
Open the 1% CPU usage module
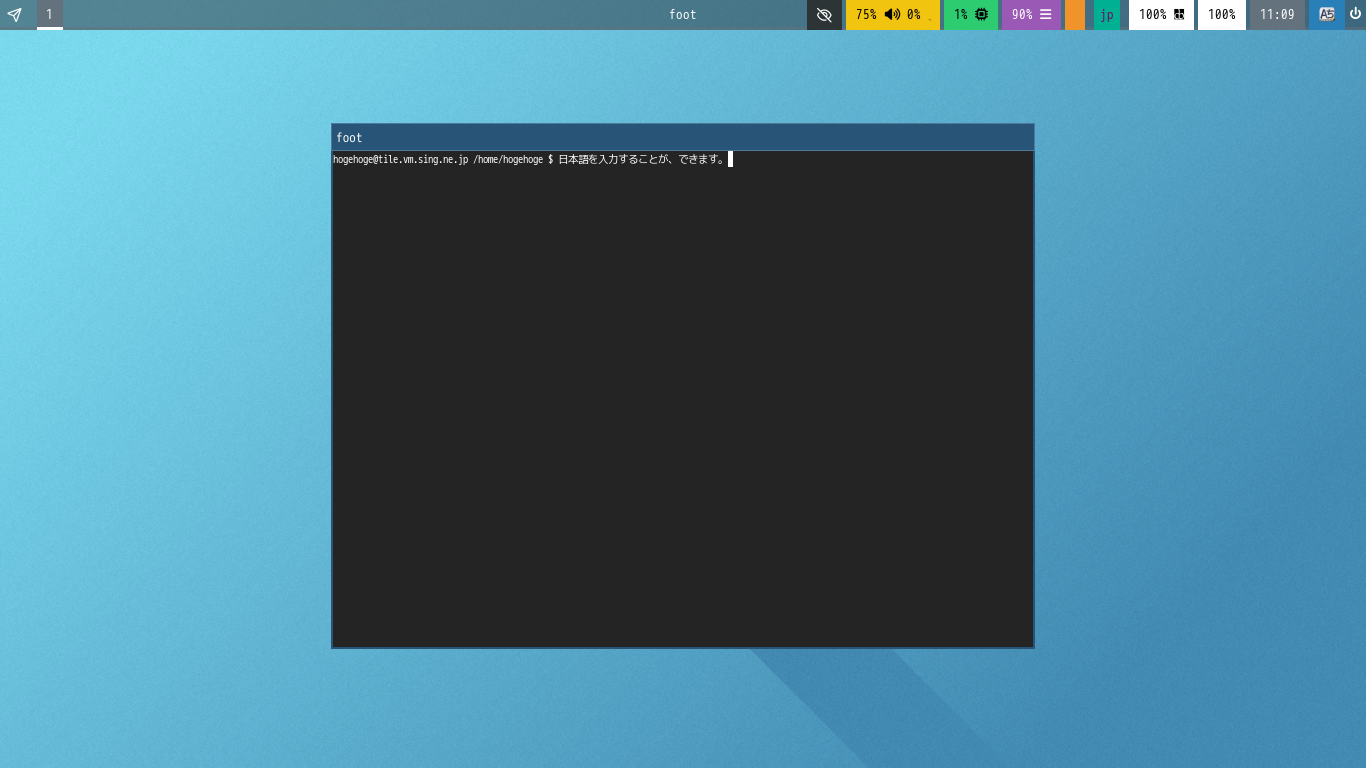point(971,15)
